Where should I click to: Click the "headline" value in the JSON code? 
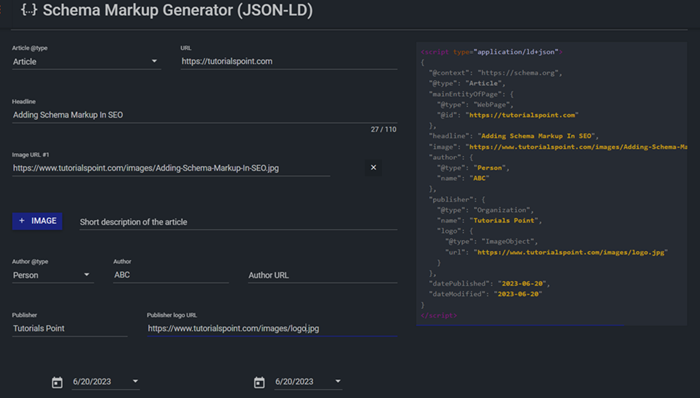536,136
